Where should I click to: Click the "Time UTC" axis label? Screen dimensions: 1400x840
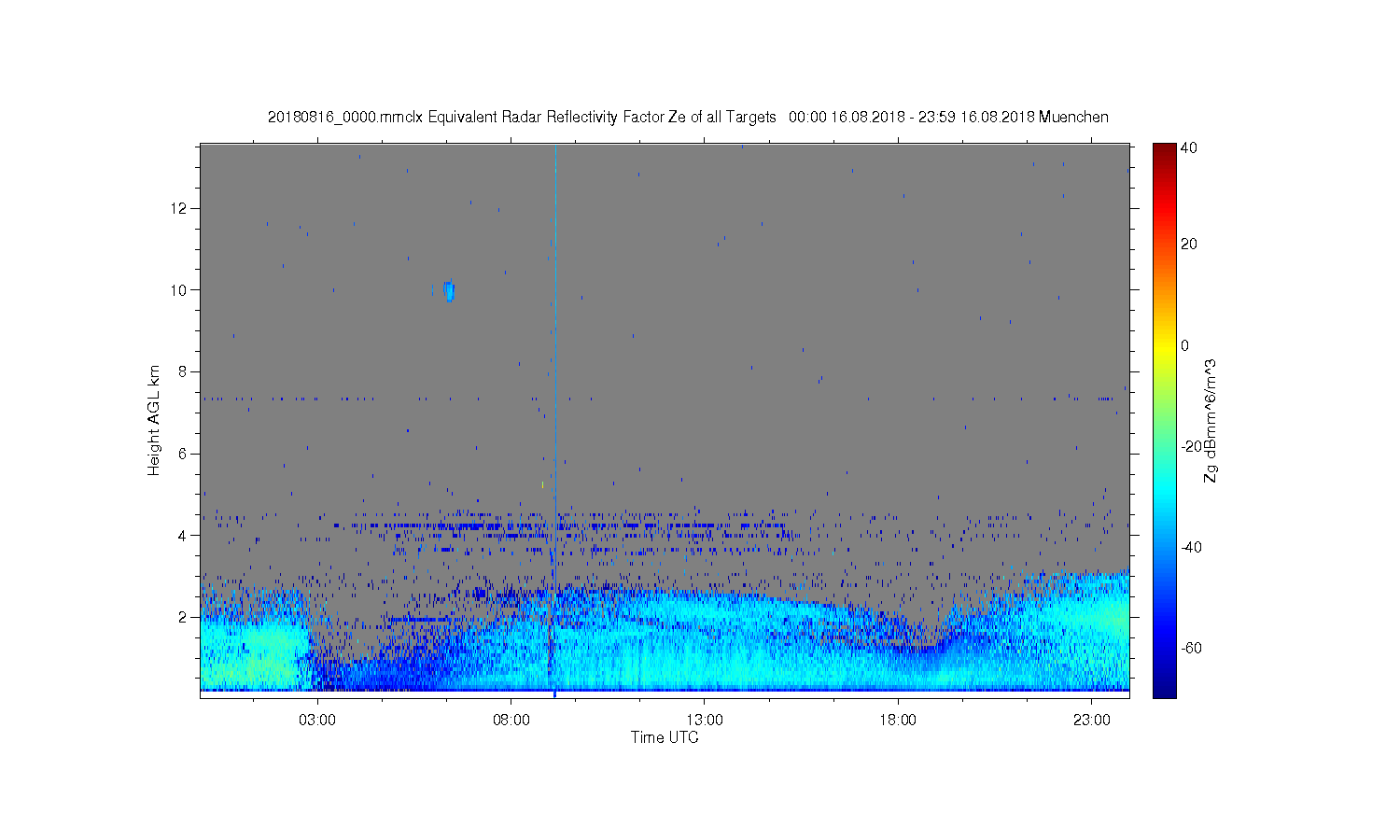pyautogui.click(x=664, y=737)
